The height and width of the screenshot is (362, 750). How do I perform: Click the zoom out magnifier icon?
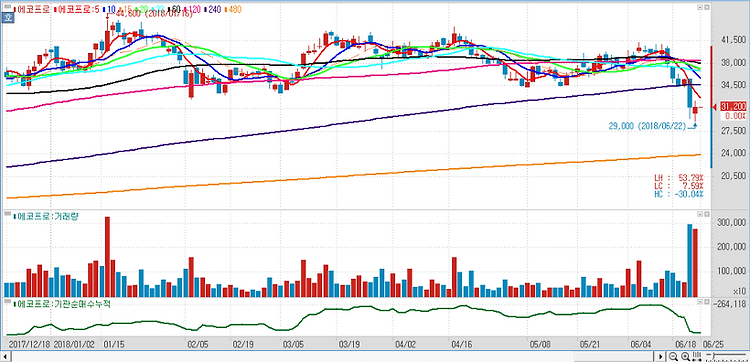click(673, 356)
